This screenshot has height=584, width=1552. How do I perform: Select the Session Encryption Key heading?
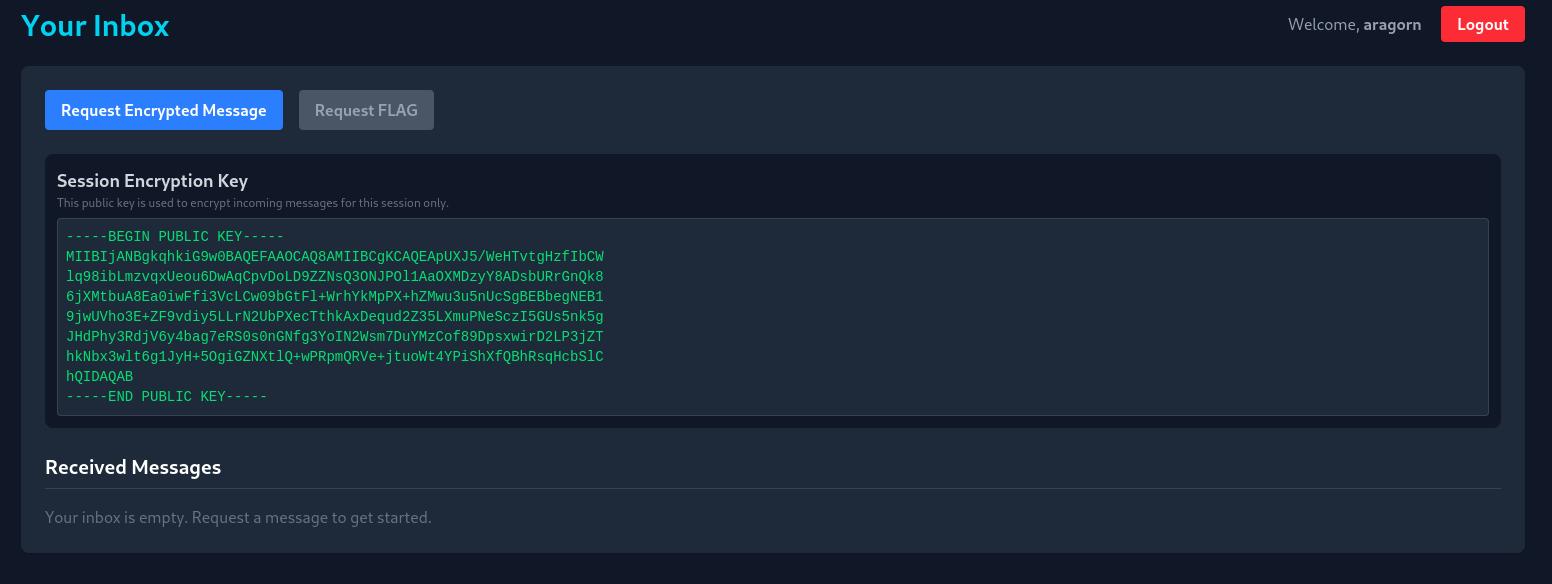click(152, 181)
